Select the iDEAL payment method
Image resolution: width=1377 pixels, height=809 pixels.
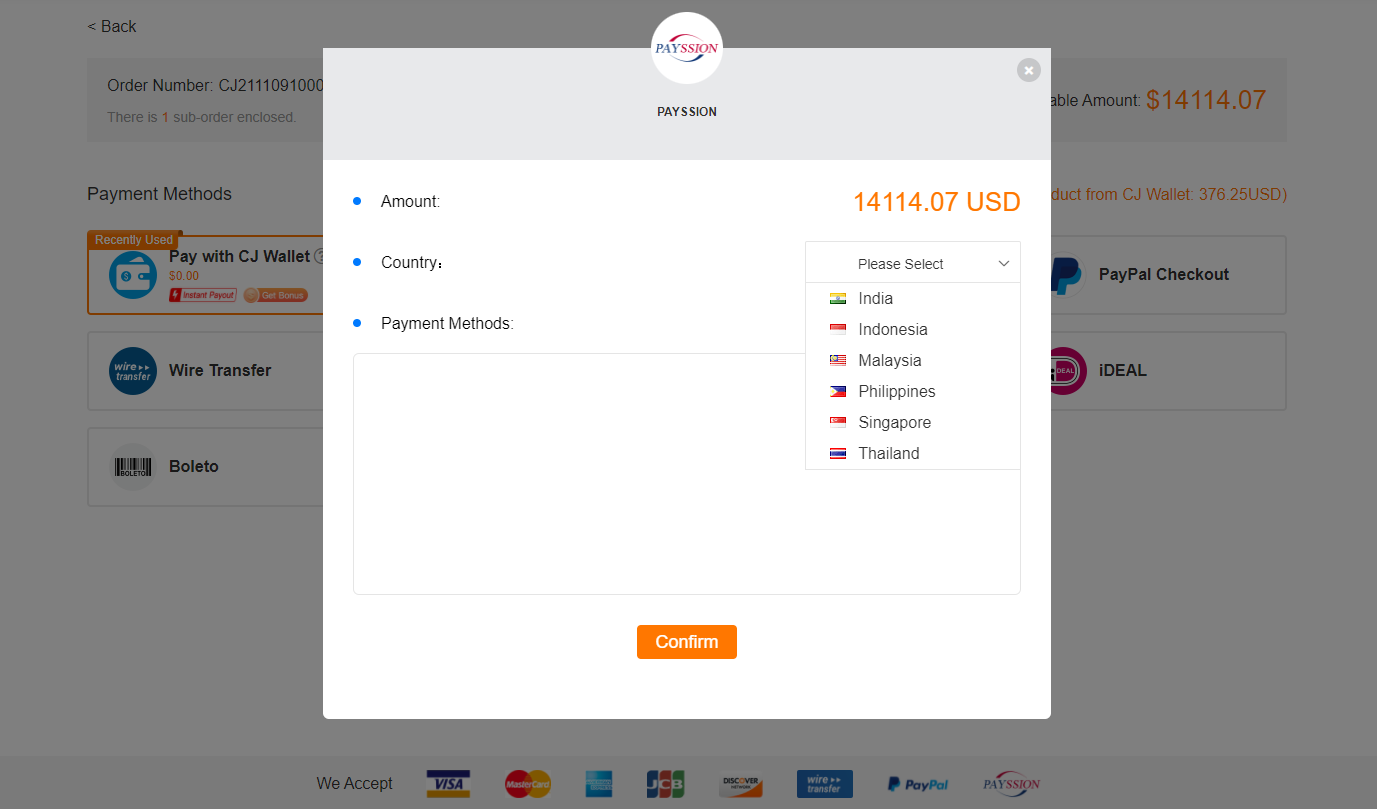click(x=1163, y=371)
